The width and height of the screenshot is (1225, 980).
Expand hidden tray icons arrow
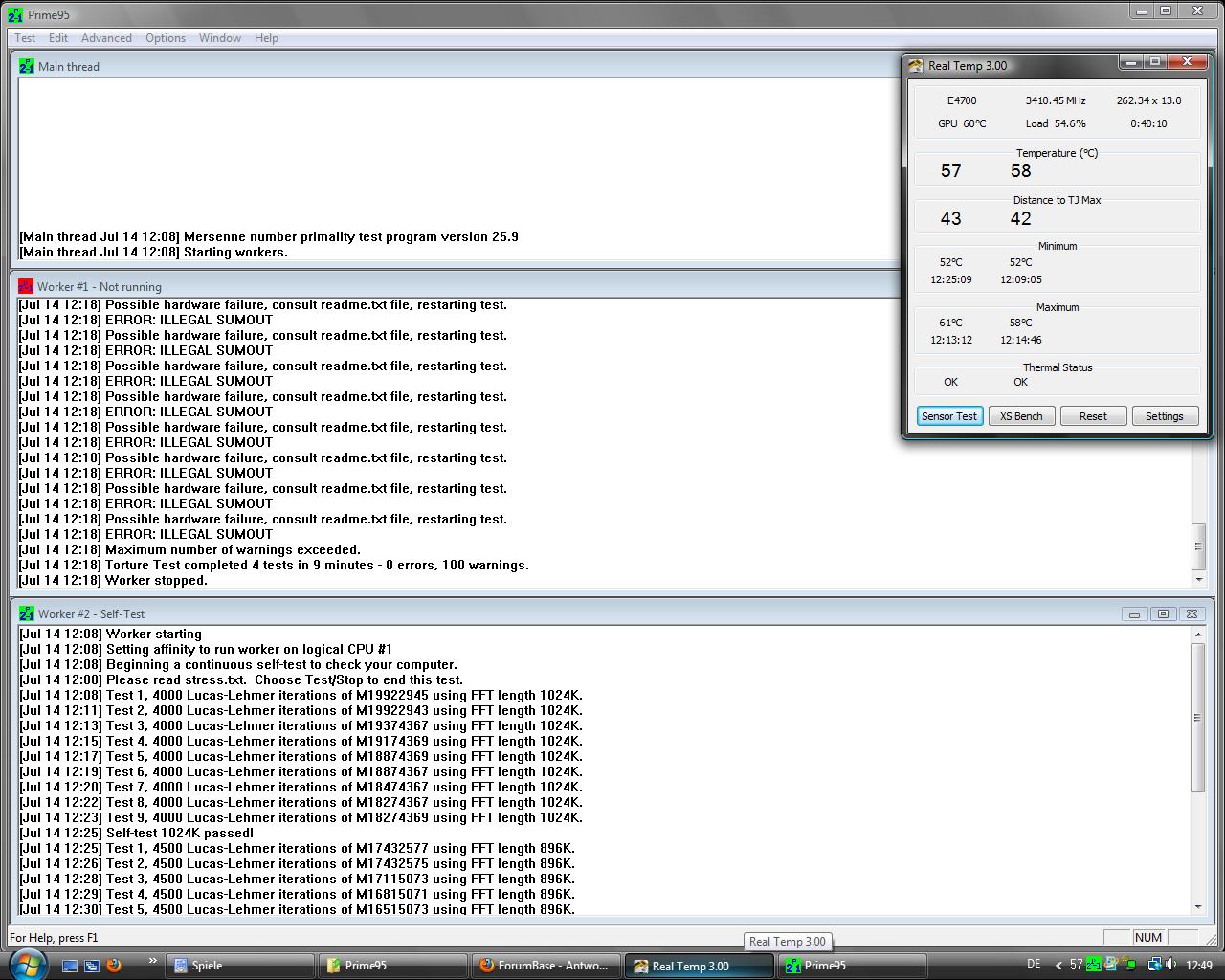coord(1058,966)
